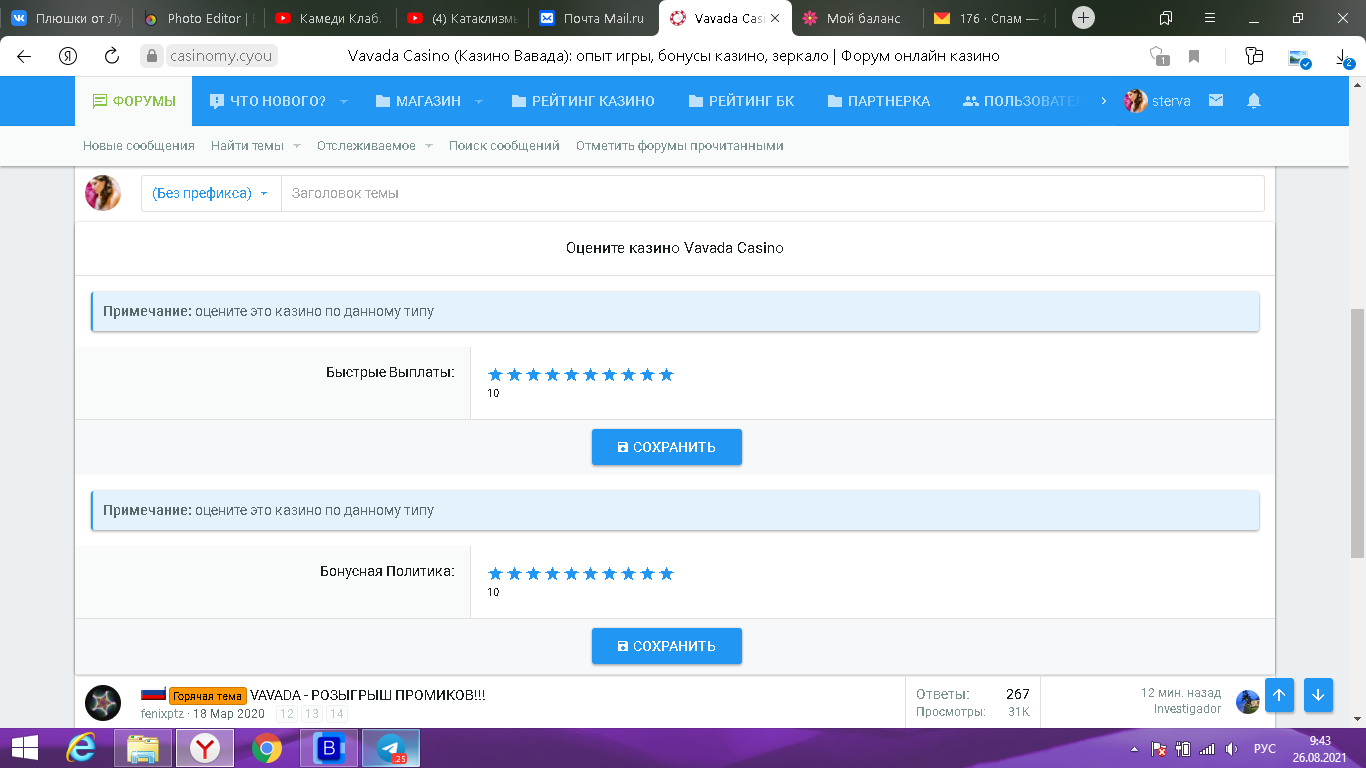
Task: Open the Windows Start menu
Action: (25, 748)
